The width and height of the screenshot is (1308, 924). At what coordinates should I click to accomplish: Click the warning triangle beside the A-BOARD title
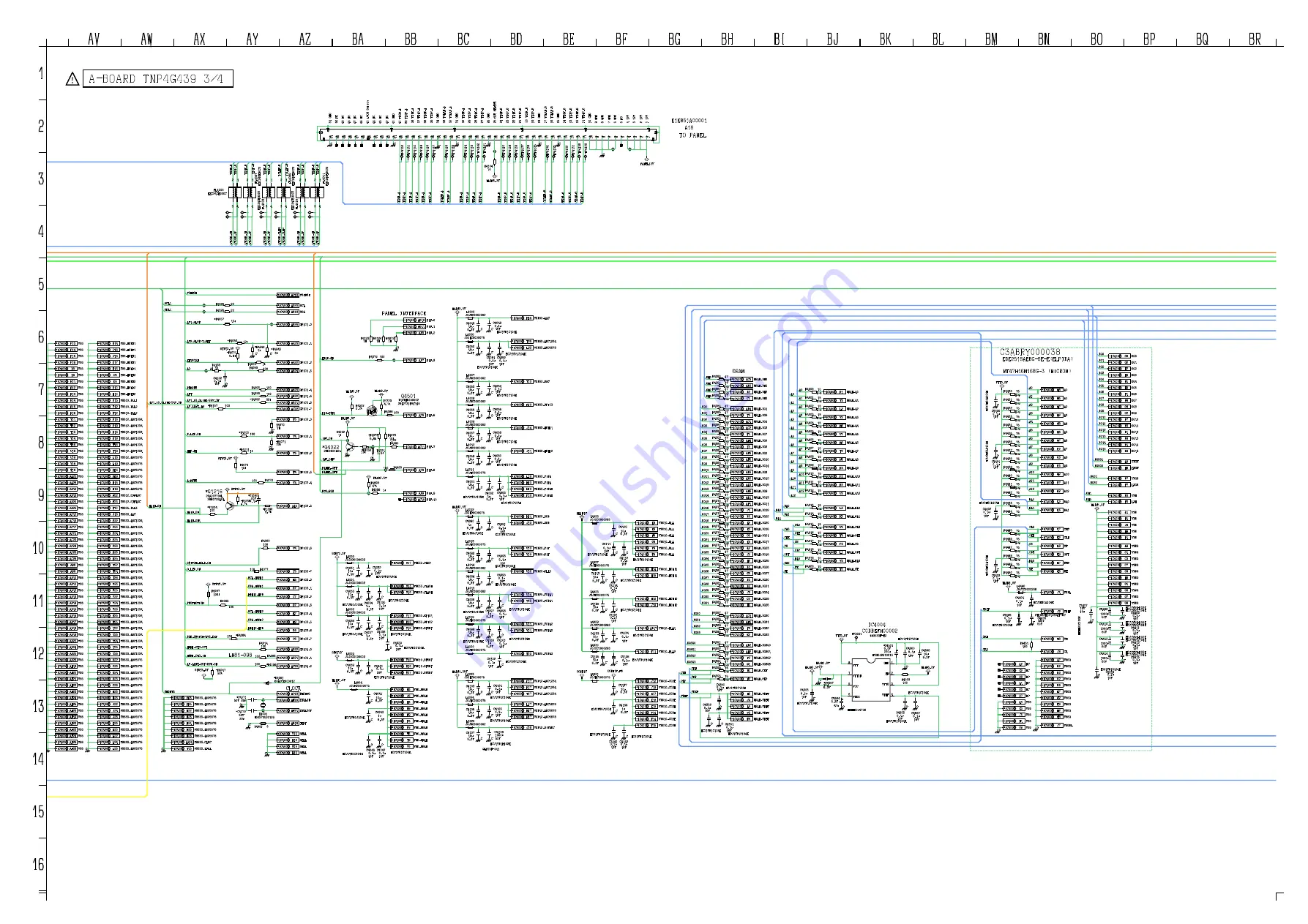72,79
